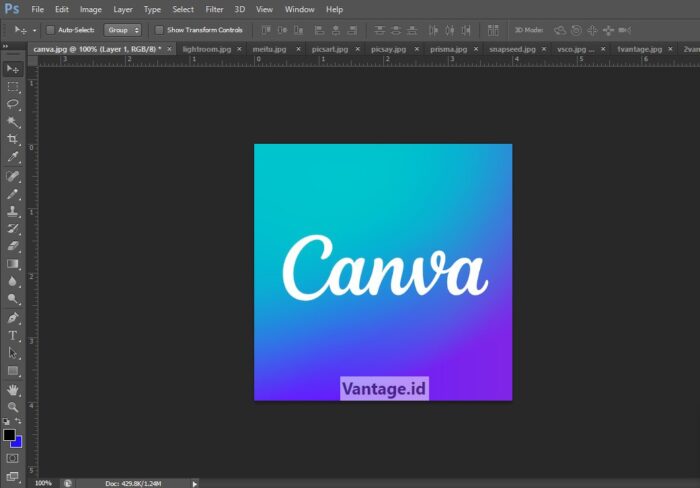Screen dimensions: 700x488
Task: Select the Crop tool
Action: pyautogui.click(x=13, y=139)
